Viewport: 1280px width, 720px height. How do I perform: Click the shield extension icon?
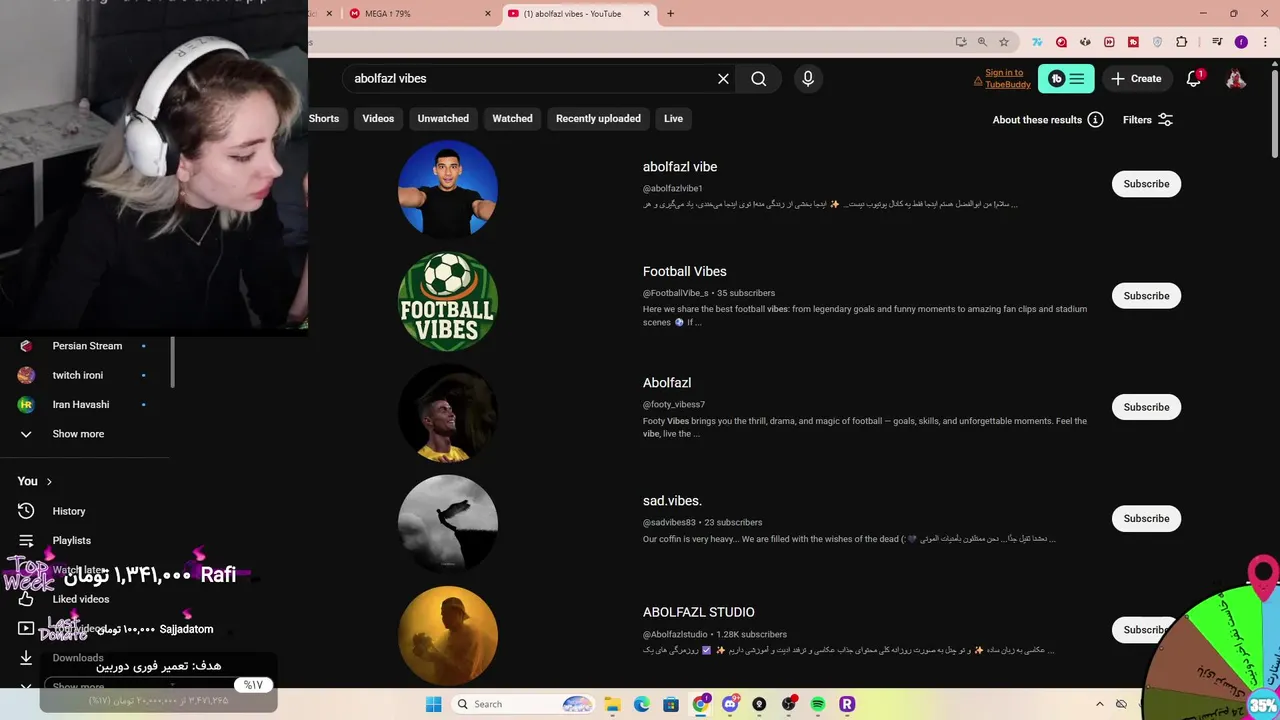click(x=1158, y=42)
